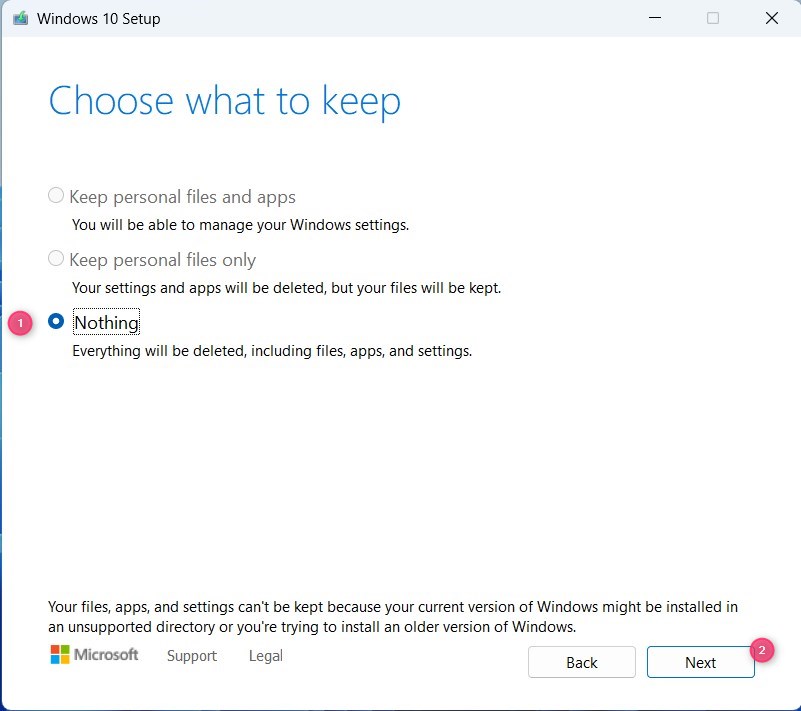Click the 'Your files, apps, and settings can't be kept' notice

(x=393, y=617)
